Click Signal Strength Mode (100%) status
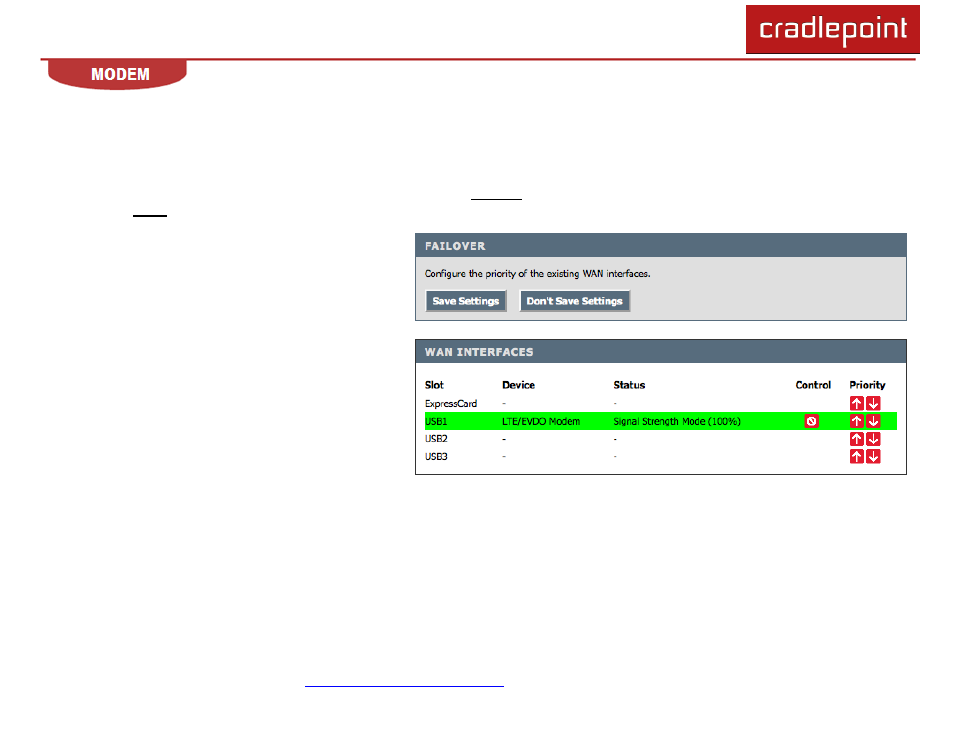This screenshot has height=737, width=954. (677, 421)
